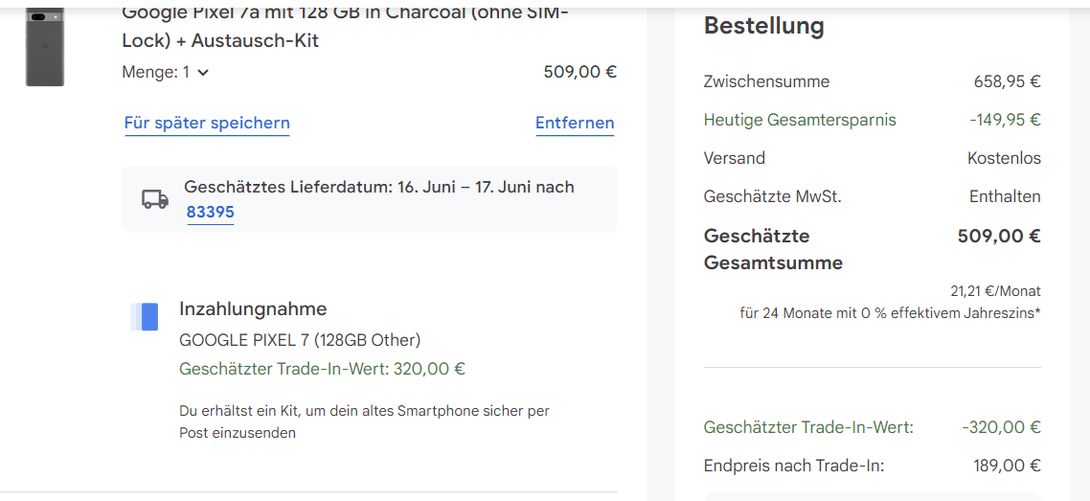Click the -320,00 € trade-in value in summary
The width and height of the screenshot is (1090, 501).
coord(1001,427)
